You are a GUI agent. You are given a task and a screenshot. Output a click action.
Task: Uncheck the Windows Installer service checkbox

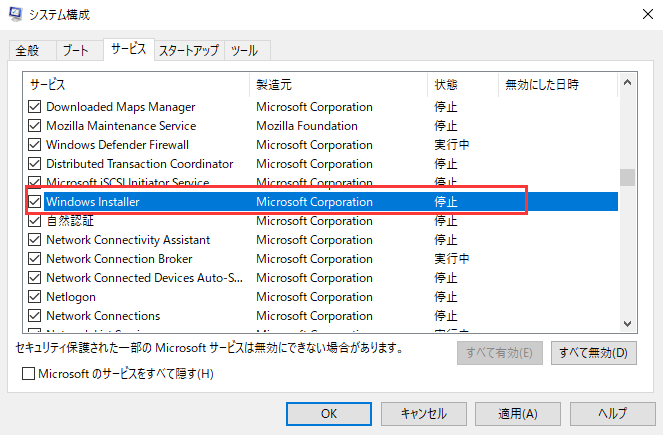pyautogui.click(x=35, y=202)
